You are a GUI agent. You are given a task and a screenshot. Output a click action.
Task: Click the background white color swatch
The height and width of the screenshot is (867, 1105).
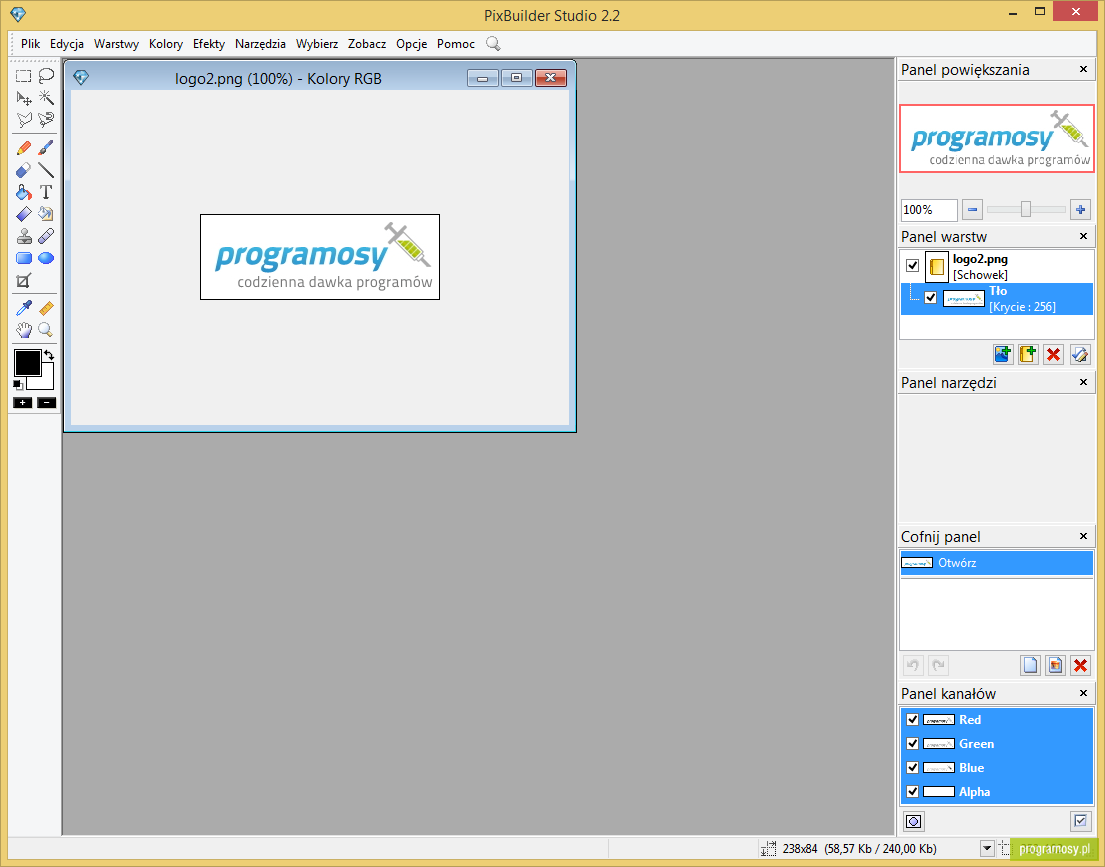(47, 381)
